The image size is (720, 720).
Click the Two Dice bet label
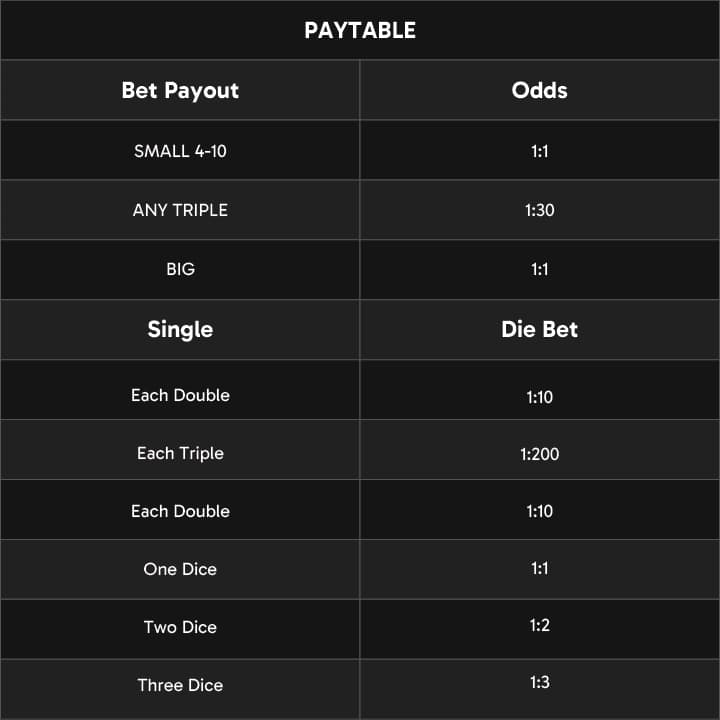coord(180,627)
